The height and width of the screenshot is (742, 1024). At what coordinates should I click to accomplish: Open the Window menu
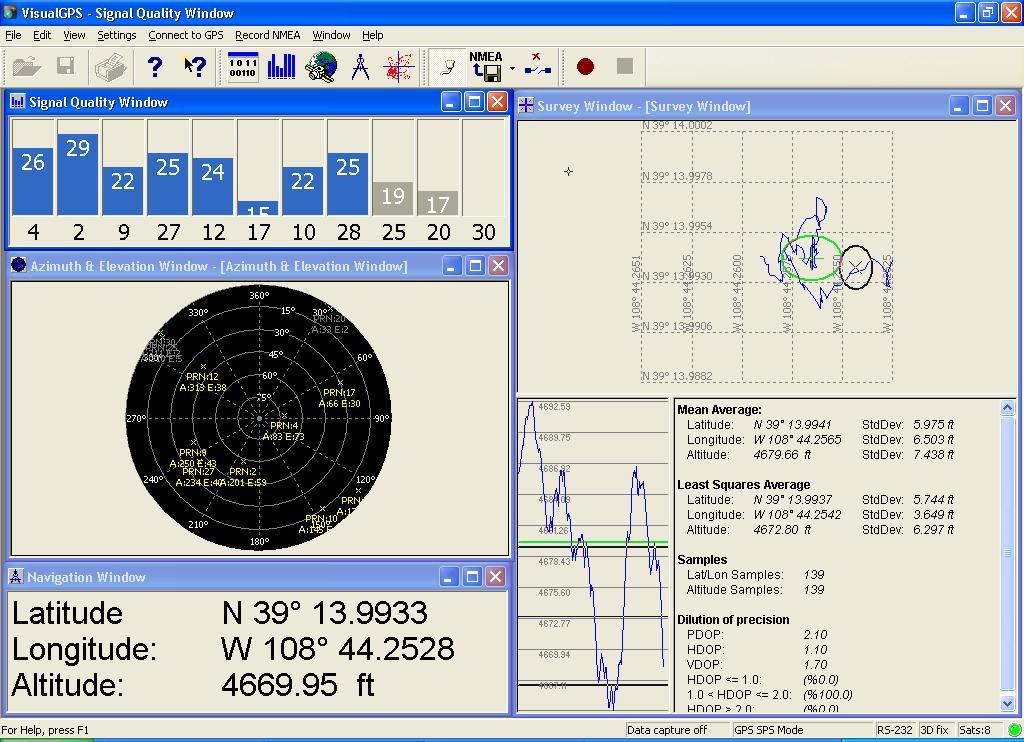(x=331, y=35)
